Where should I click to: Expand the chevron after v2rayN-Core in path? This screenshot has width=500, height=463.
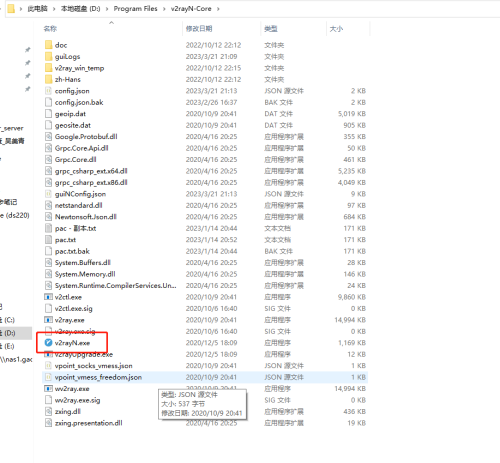click(218, 9)
